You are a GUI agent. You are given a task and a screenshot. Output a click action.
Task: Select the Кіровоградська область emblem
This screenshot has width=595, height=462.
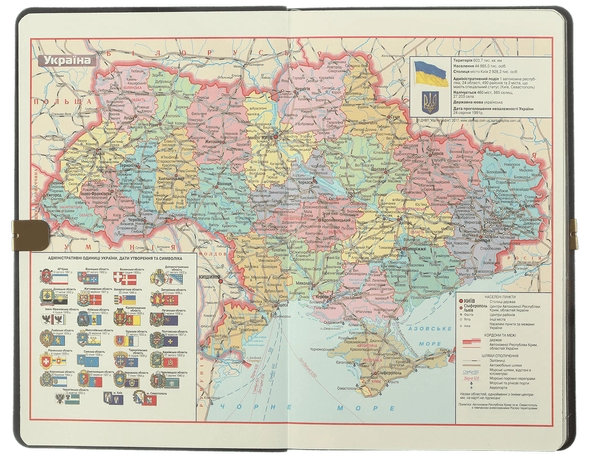pyautogui.click(x=120, y=317)
